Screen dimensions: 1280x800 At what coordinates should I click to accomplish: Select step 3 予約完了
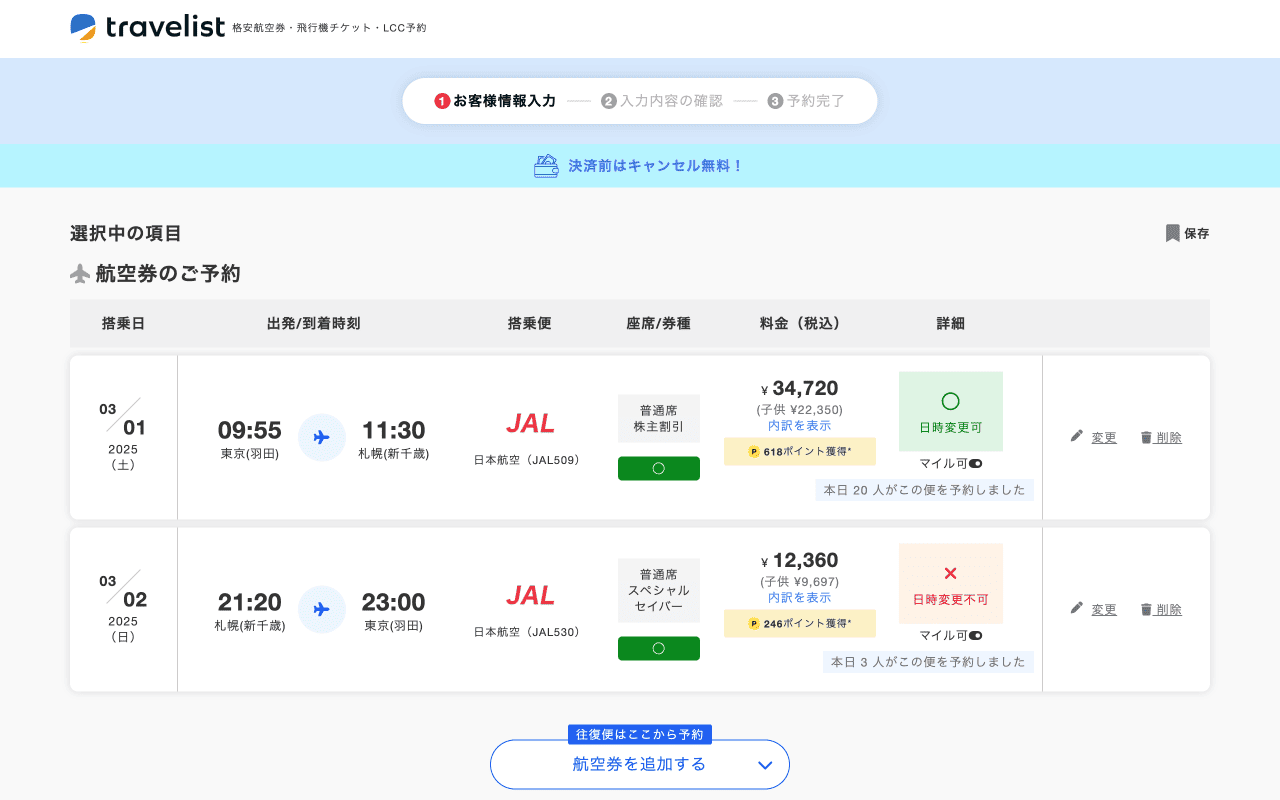(x=807, y=101)
